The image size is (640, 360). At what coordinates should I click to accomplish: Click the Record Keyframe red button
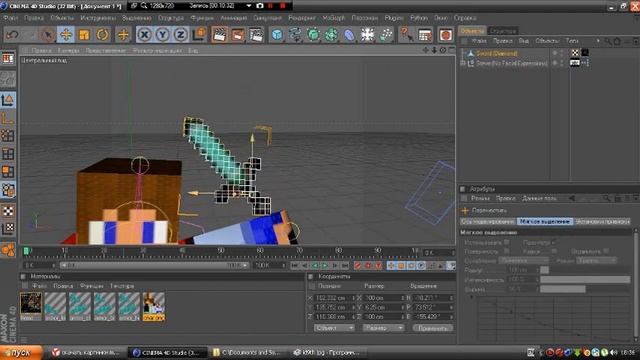pos(358,266)
